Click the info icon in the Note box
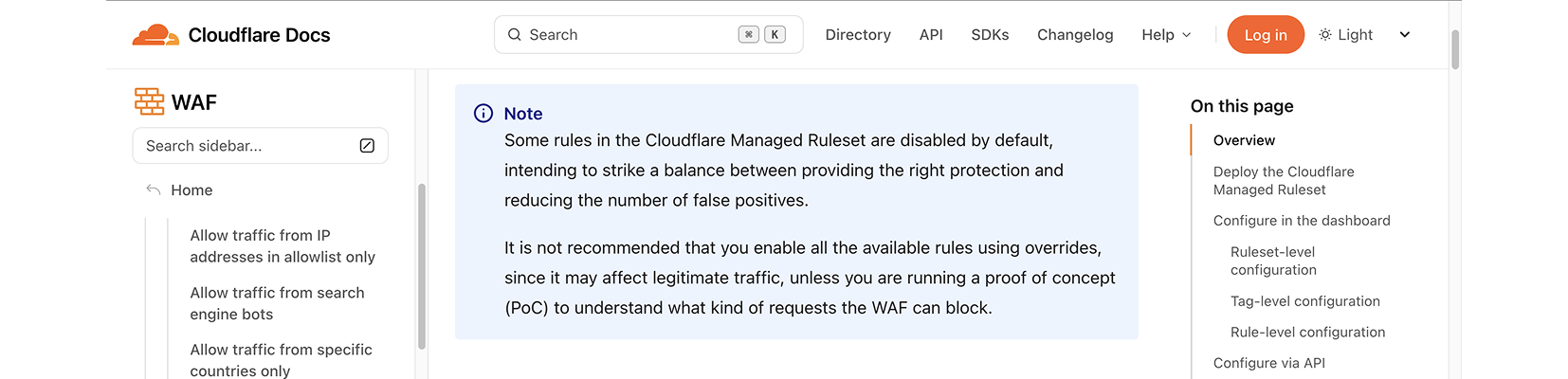This screenshot has width=1568, height=379. coord(483,114)
